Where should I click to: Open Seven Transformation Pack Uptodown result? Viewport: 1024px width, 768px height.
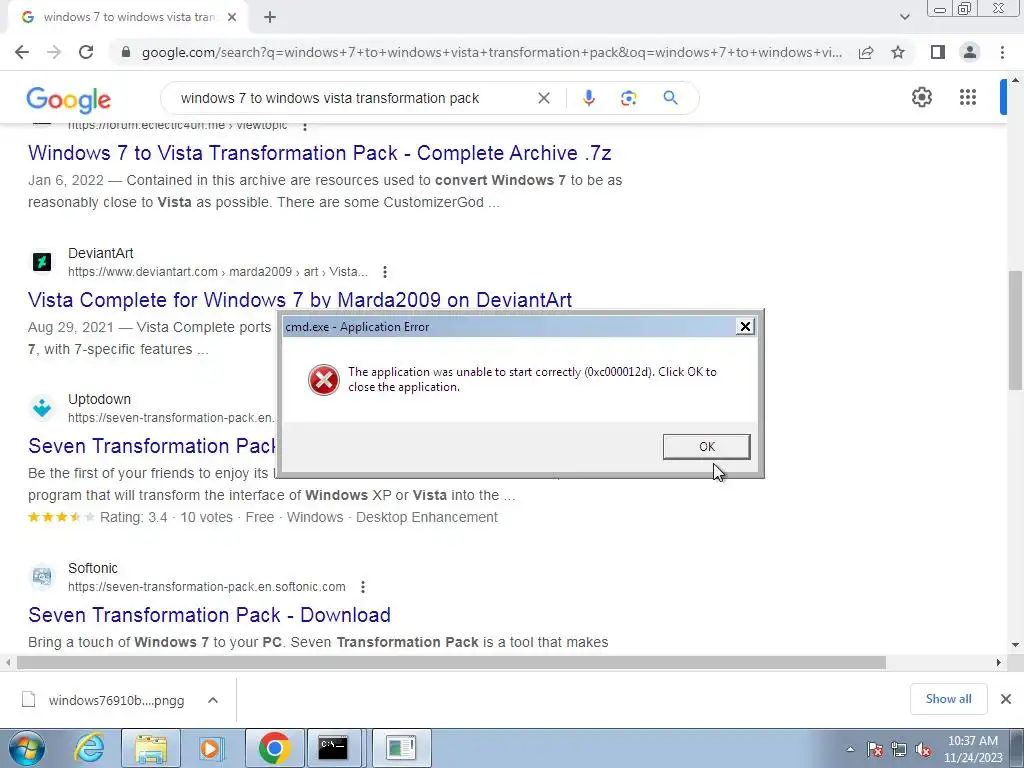point(152,446)
